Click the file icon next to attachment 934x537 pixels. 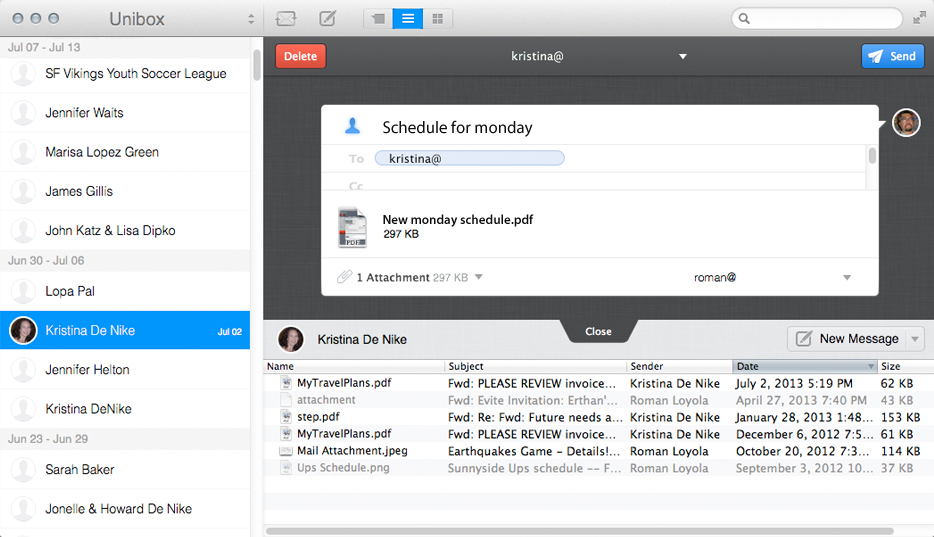click(287, 400)
